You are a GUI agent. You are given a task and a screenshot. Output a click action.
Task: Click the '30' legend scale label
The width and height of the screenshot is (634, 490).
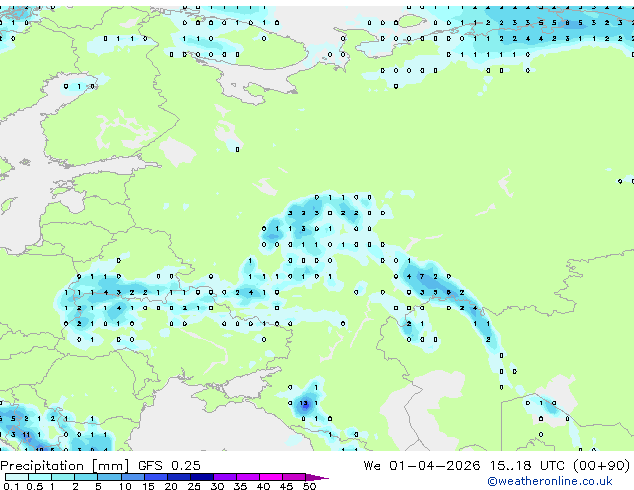click(218, 486)
